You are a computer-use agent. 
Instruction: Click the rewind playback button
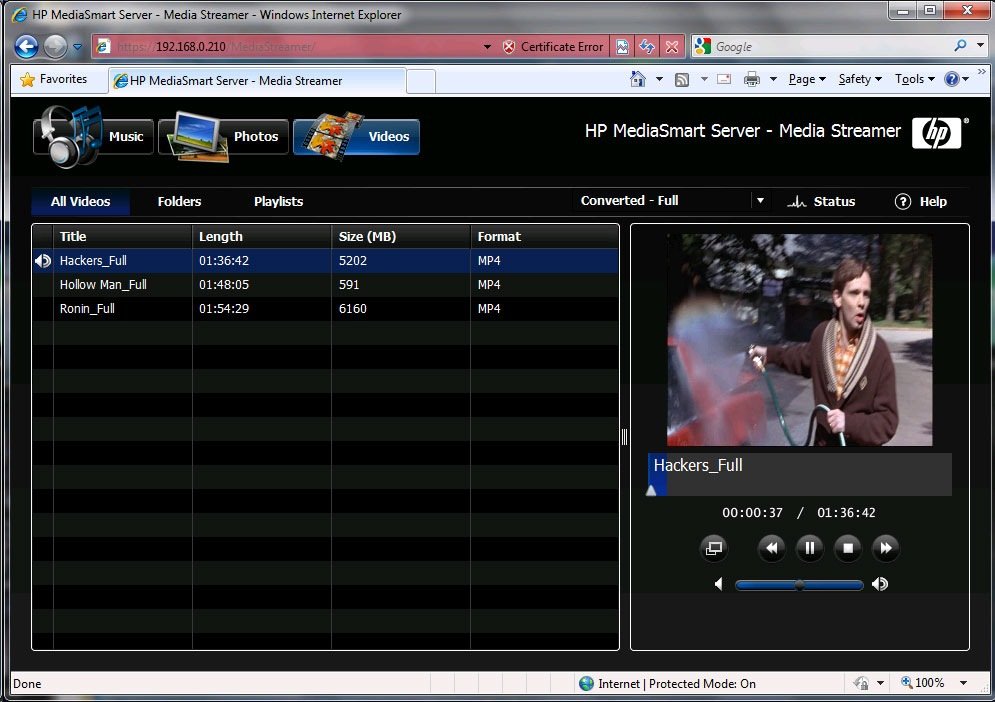point(772,548)
